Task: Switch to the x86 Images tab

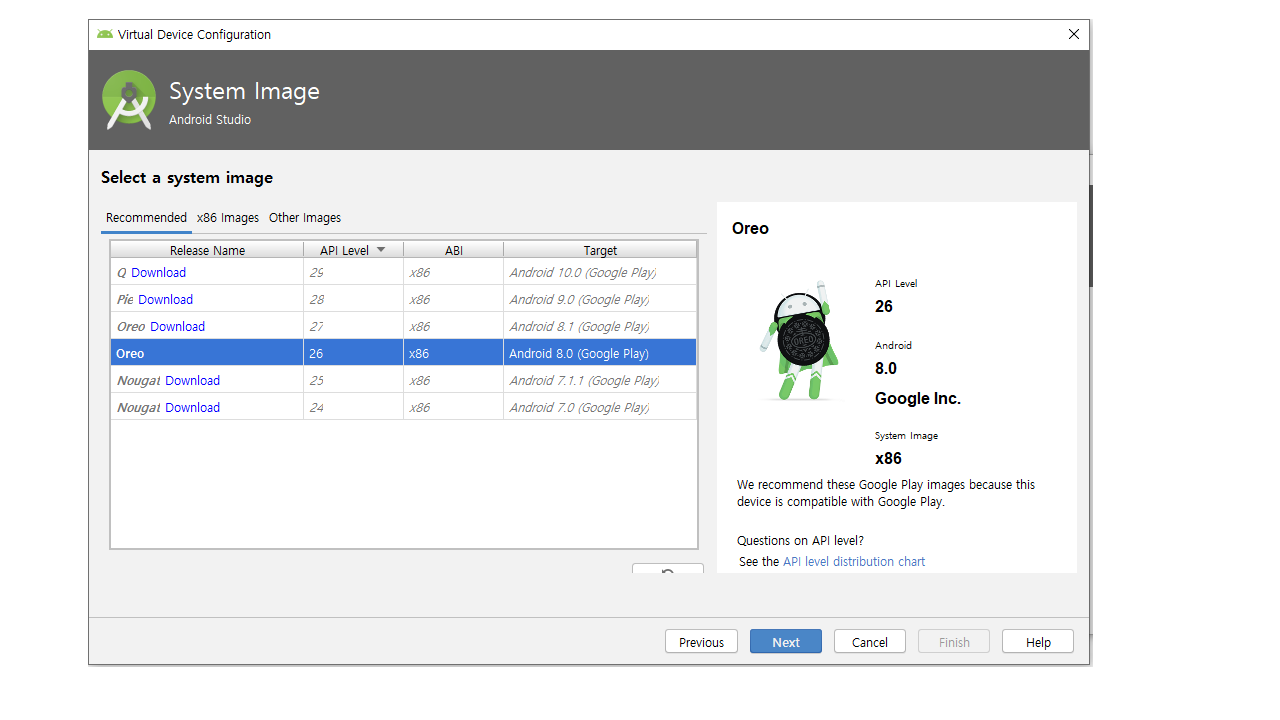Action: 228,218
